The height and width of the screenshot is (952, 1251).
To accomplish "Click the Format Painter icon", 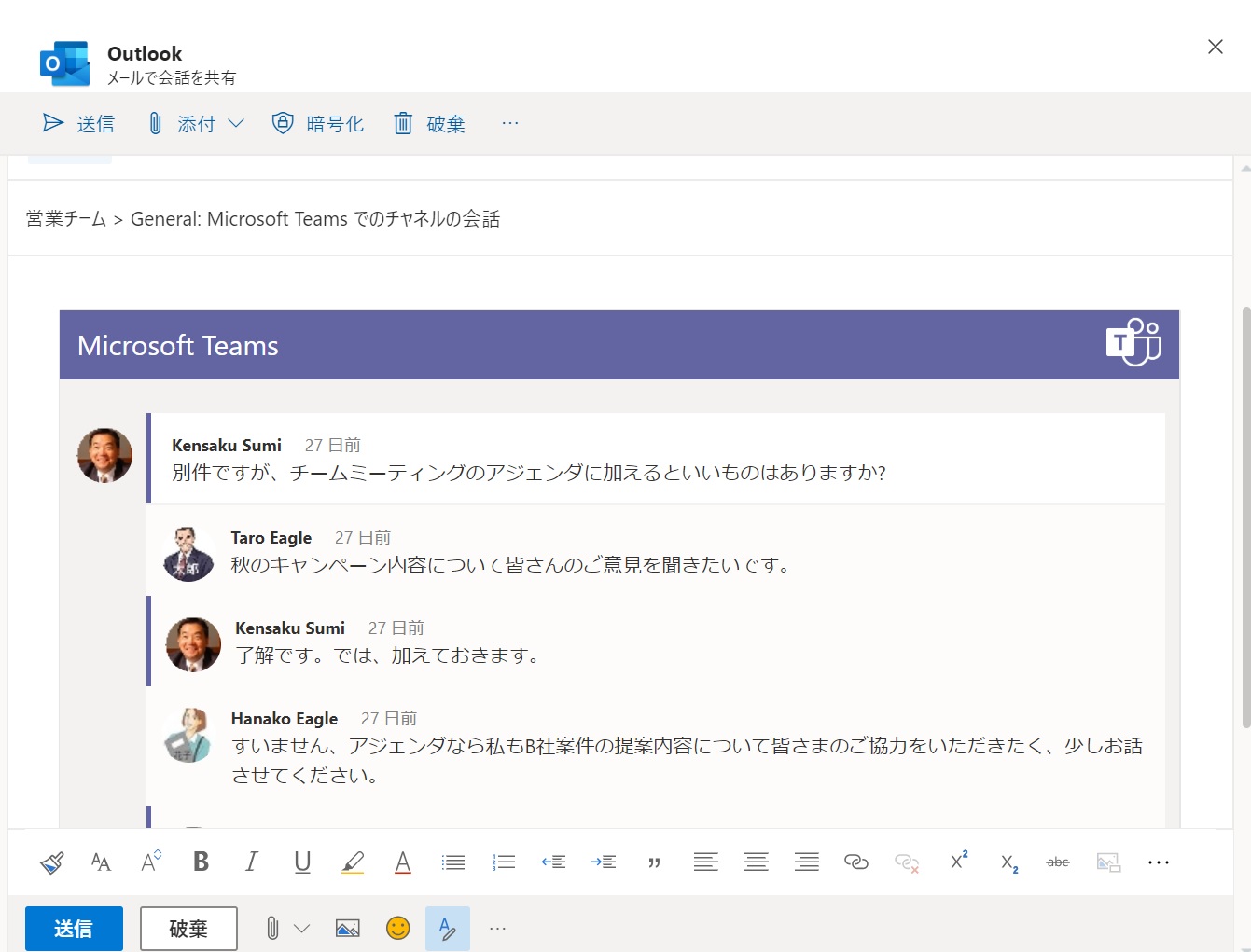I will (52, 862).
